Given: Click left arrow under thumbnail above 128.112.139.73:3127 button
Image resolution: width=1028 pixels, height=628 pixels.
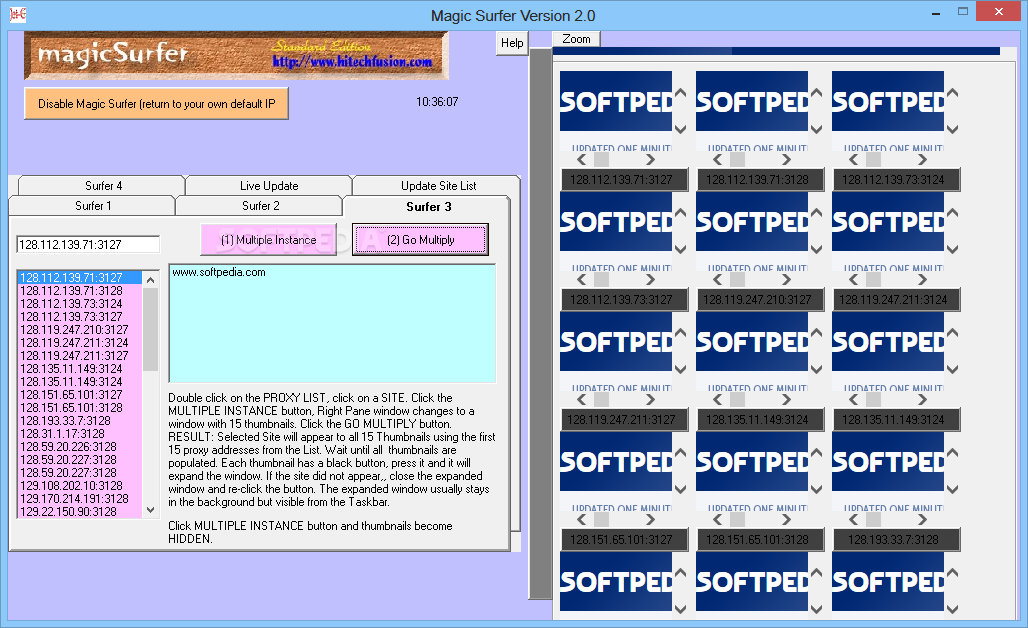Looking at the screenshot, I should coord(582,279).
